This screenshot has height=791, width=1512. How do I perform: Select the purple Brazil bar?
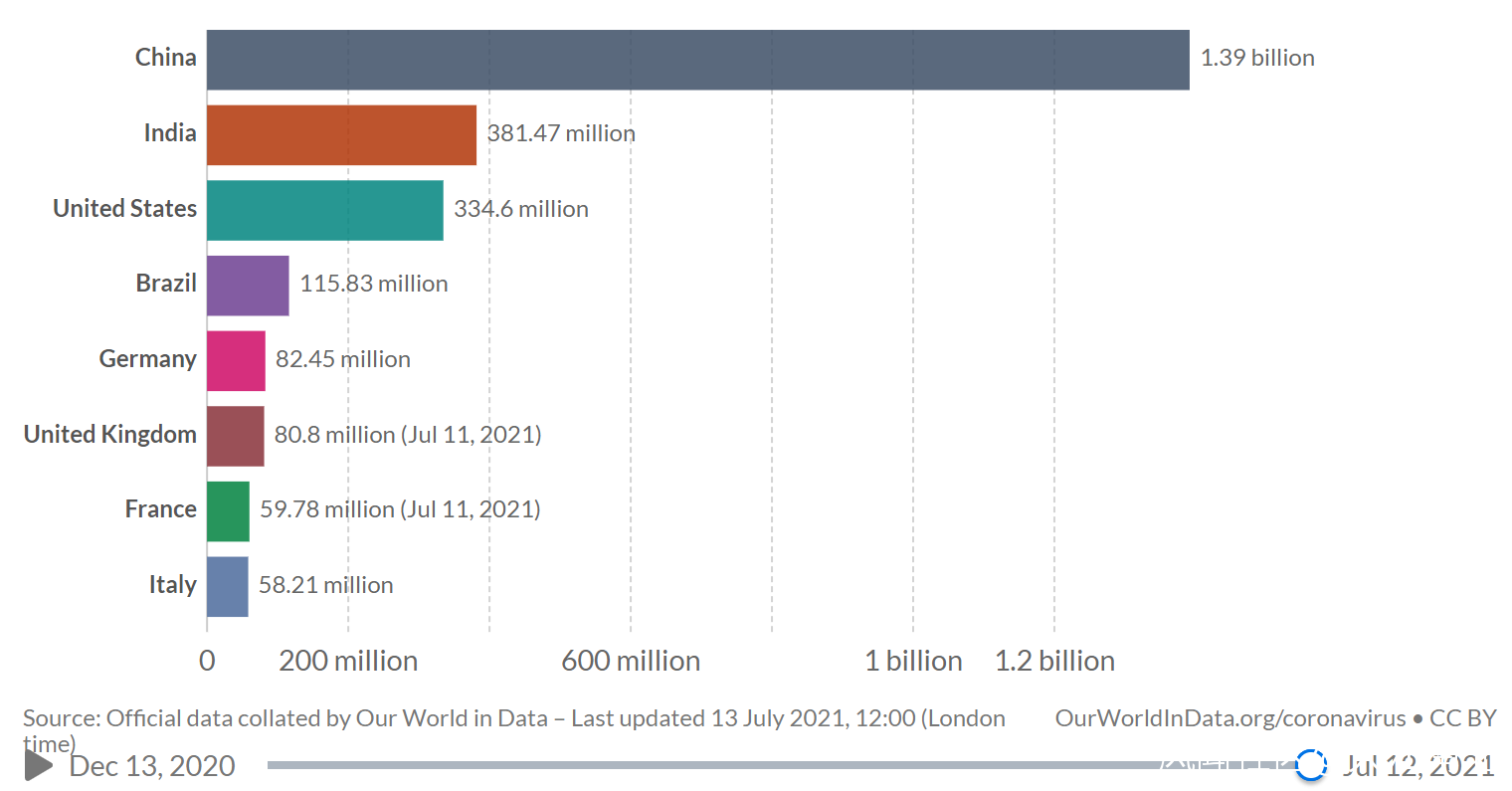[248, 286]
